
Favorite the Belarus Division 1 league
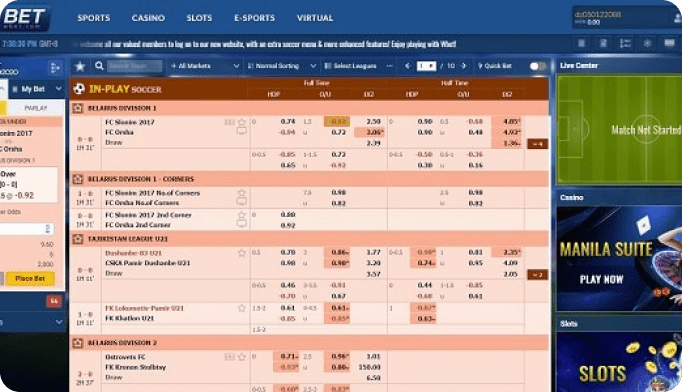(77, 108)
